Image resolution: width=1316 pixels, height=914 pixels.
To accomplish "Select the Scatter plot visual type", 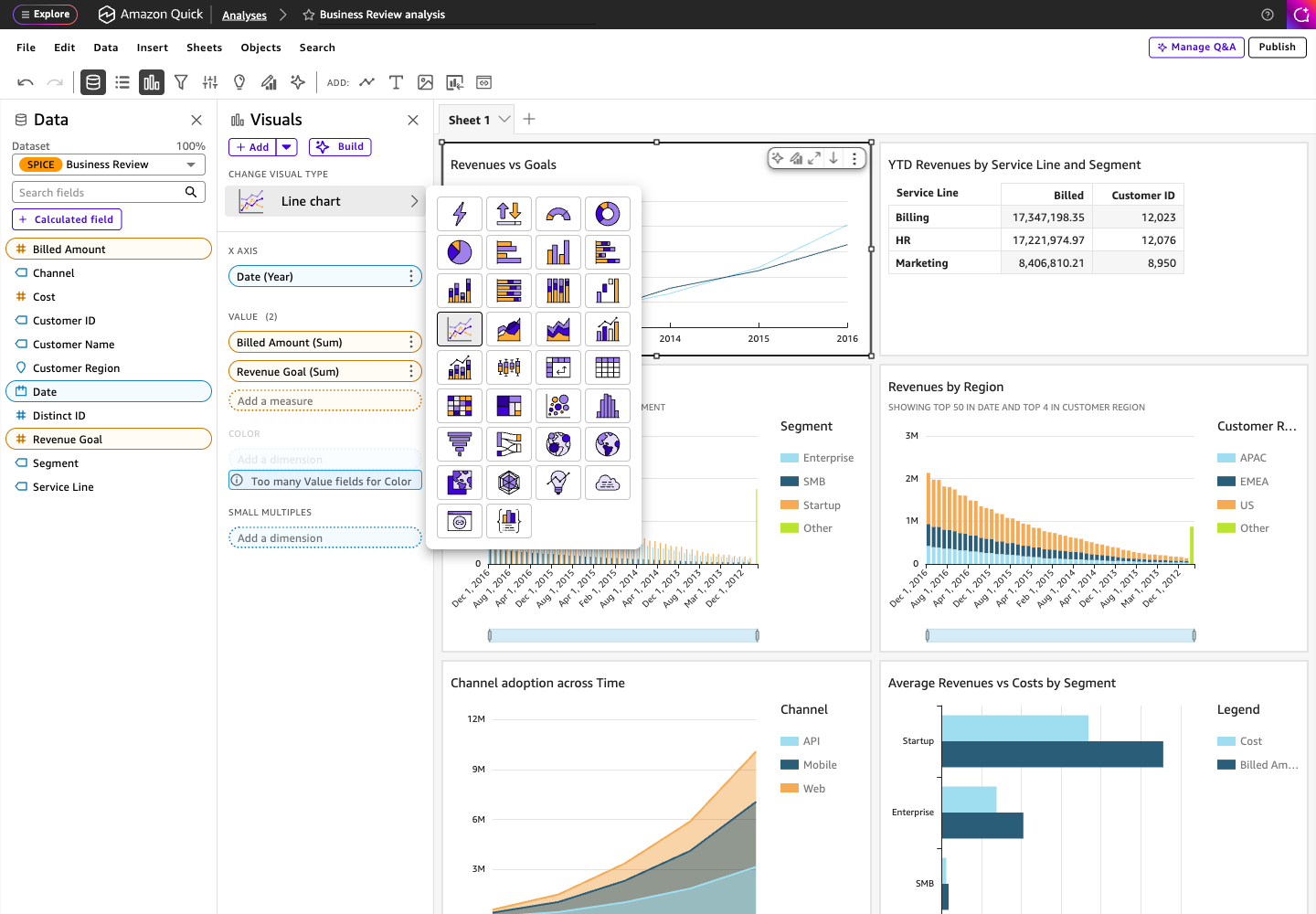I will pos(558,406).
